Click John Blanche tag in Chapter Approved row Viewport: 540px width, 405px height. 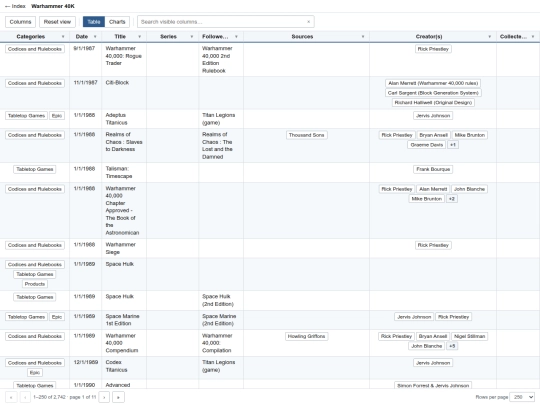click(x=469, y=189)
